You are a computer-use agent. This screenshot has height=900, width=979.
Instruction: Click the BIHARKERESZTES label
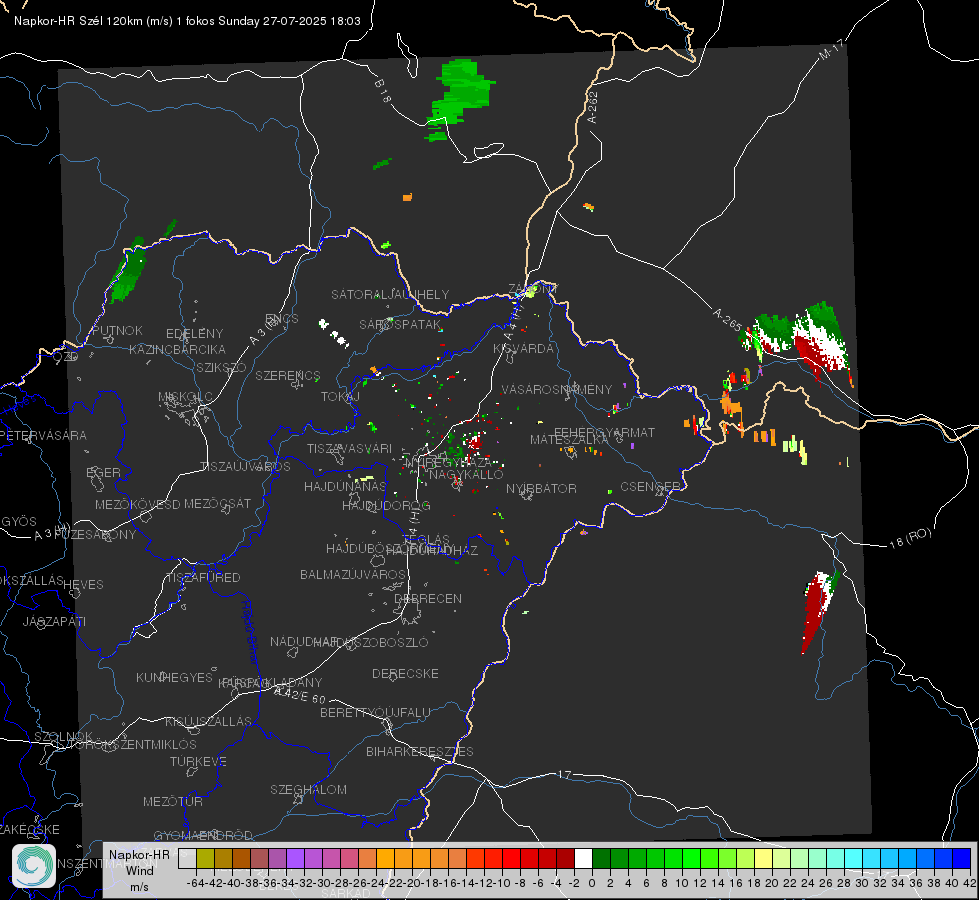(420, 751)
